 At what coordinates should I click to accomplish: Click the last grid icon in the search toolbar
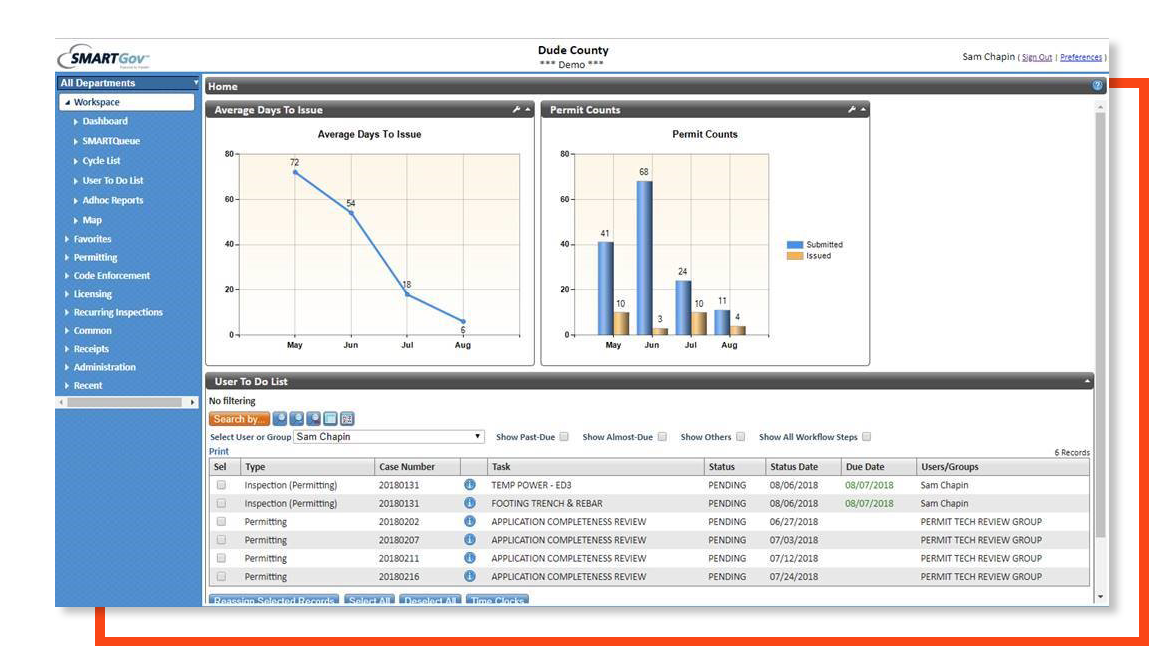tap(346, 418)
